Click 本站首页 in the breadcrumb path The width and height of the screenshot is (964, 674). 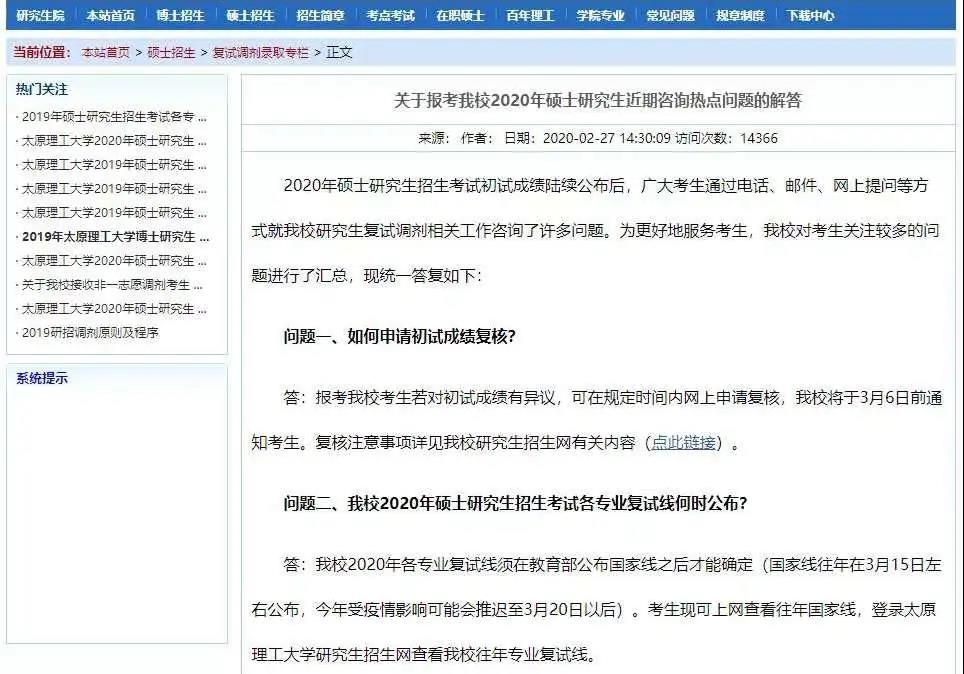coord(105,53)
